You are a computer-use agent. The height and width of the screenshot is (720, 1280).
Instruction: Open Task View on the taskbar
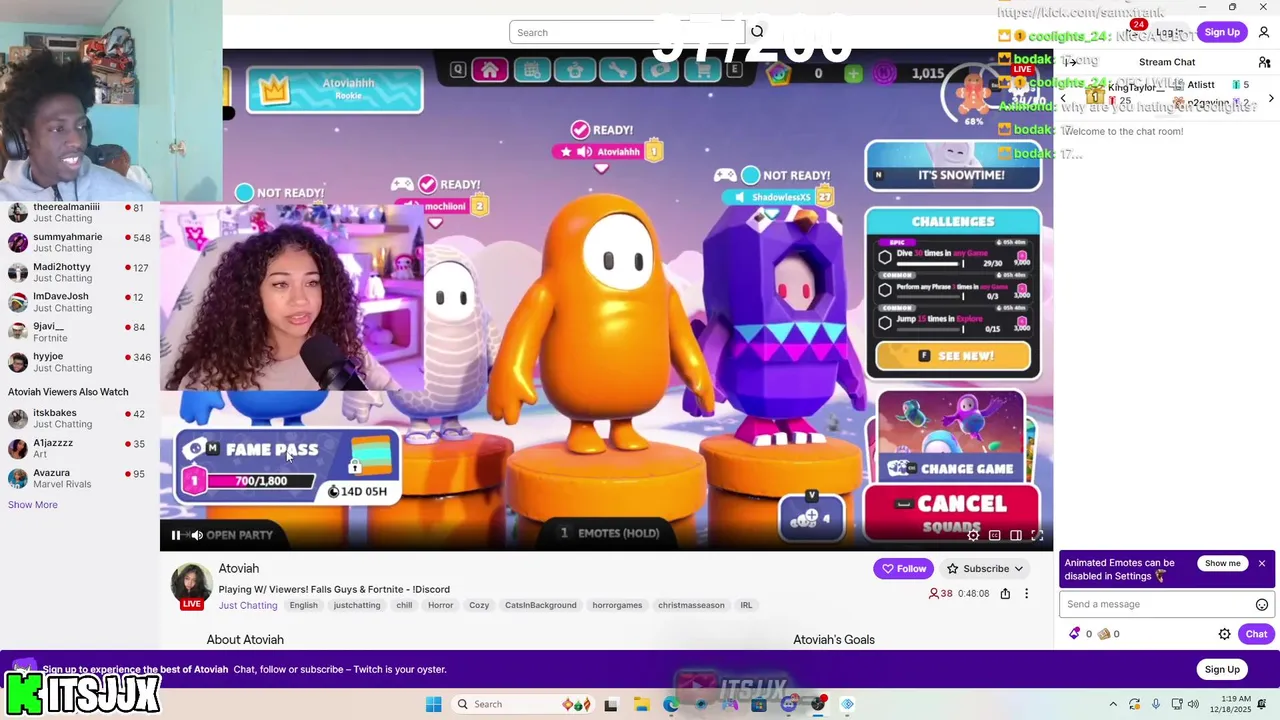pyautogui.click(x=611, y=704)
